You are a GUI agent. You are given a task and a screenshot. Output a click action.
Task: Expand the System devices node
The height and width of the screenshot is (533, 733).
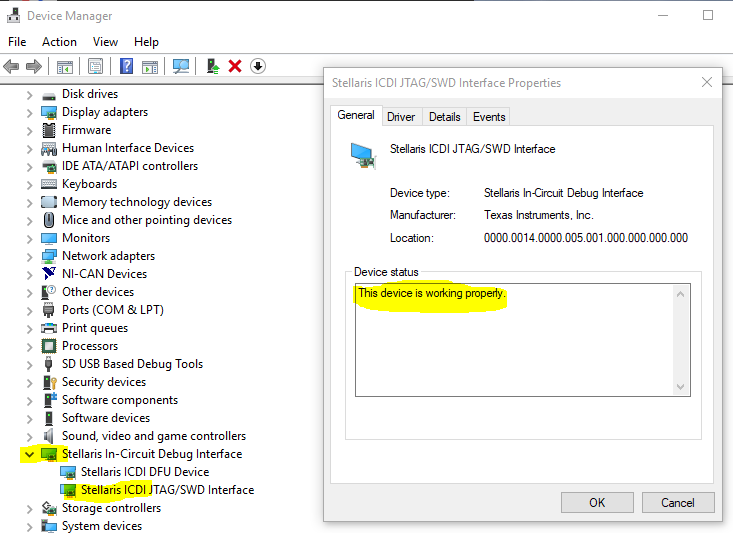(29, 527)
